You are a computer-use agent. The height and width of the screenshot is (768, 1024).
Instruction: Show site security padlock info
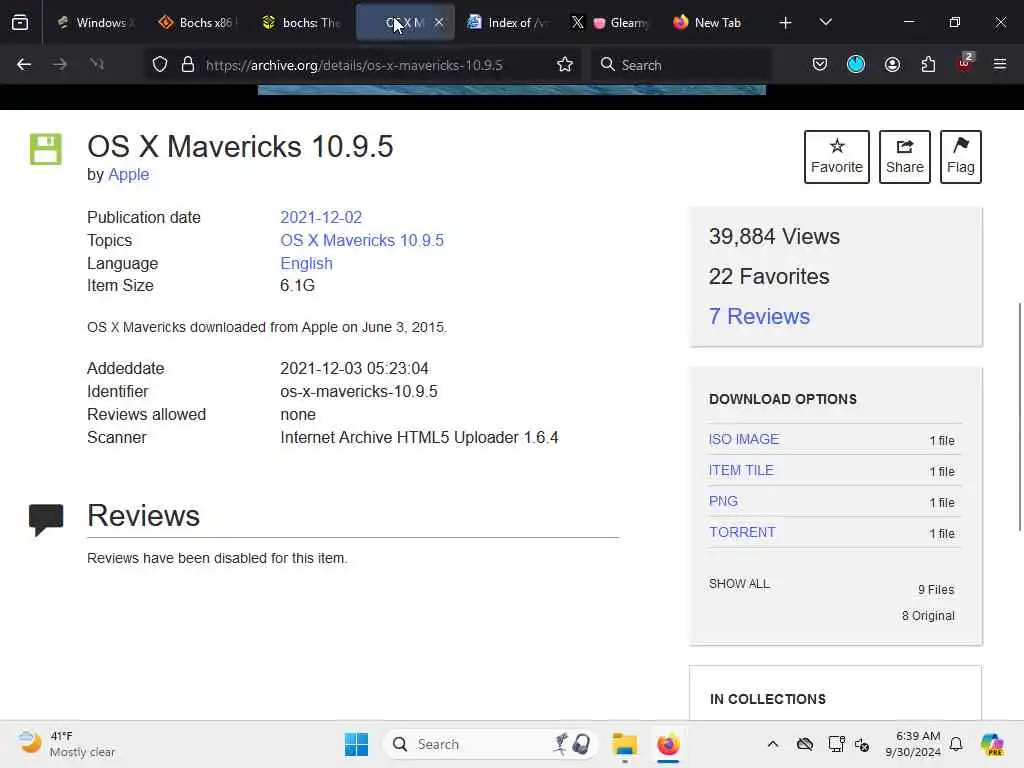click(188, 64)
